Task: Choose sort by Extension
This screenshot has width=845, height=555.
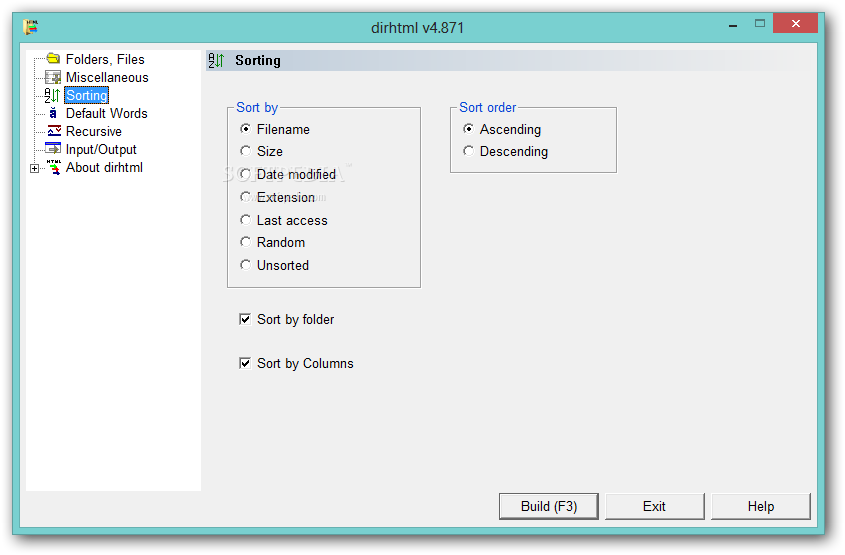Action: coord(278,197)
